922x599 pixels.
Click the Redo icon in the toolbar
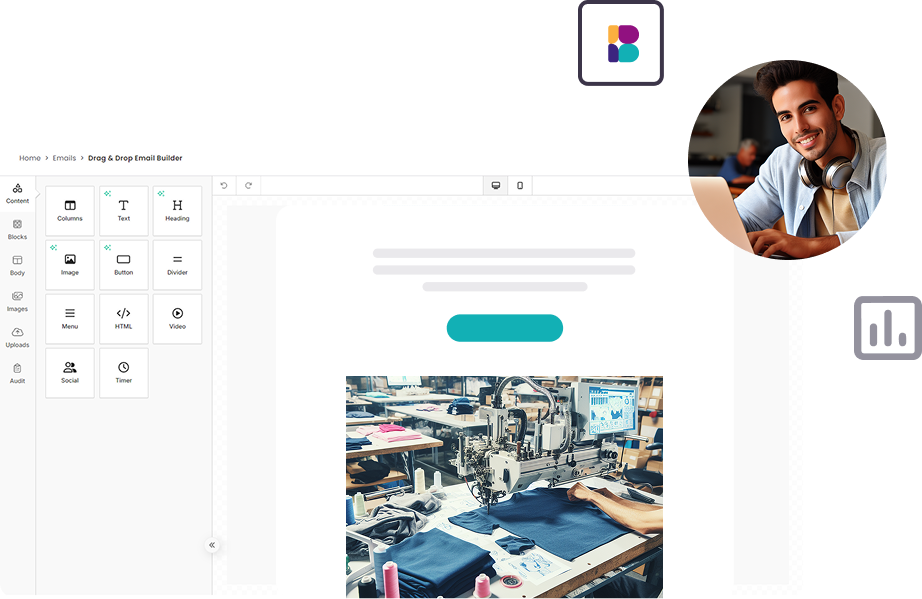point(246,185)
